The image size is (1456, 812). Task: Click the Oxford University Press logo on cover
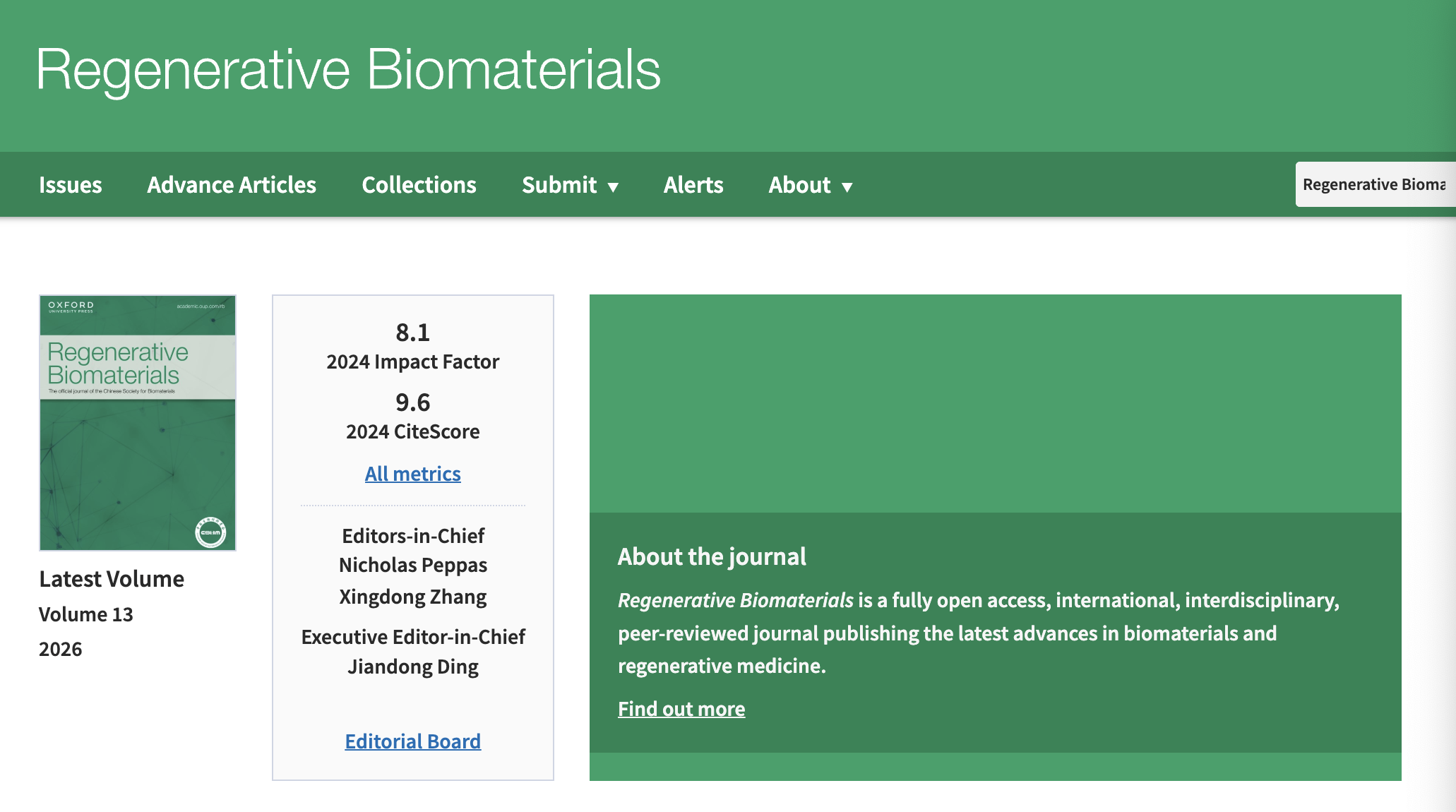point(71,306)
